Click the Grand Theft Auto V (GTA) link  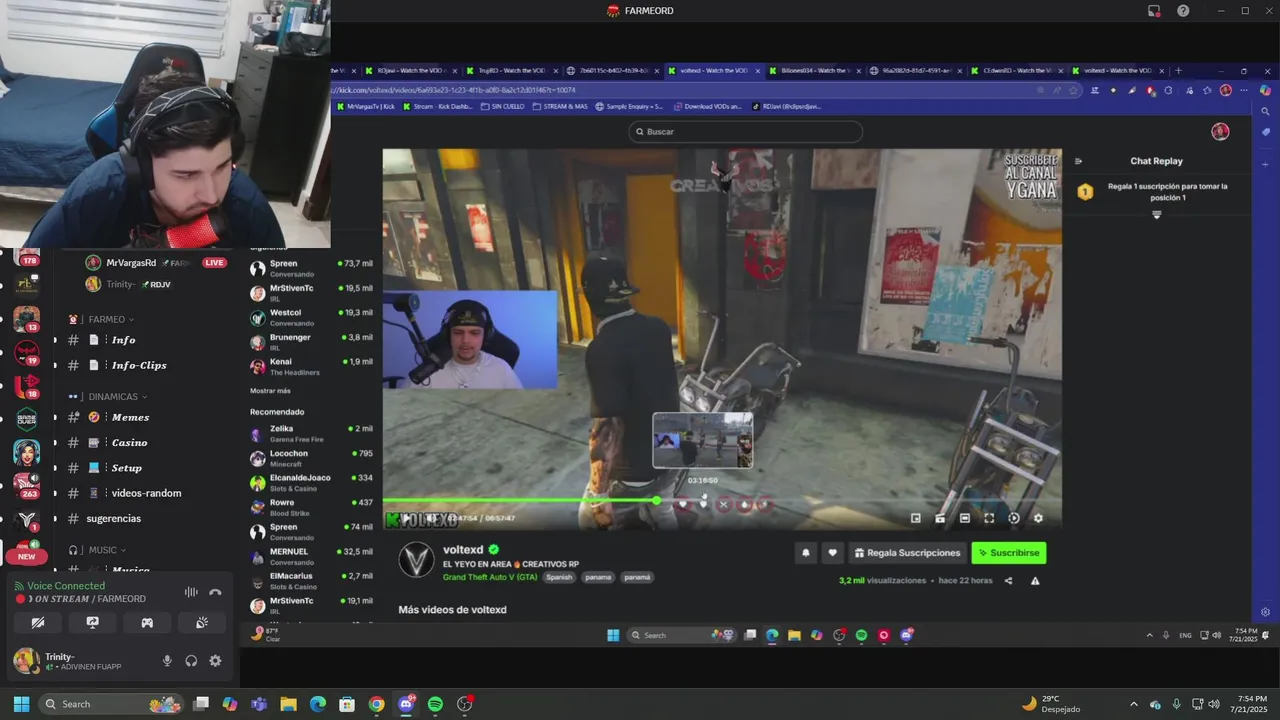490,577
